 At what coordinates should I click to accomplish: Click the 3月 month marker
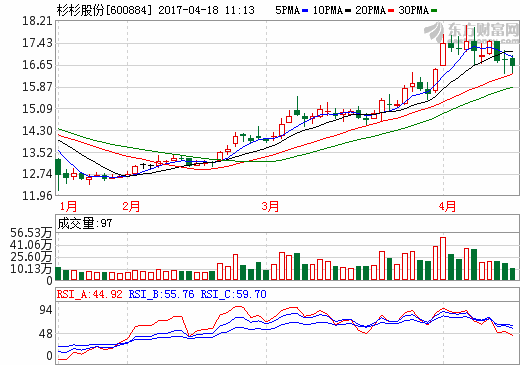[x=270, y=207]
